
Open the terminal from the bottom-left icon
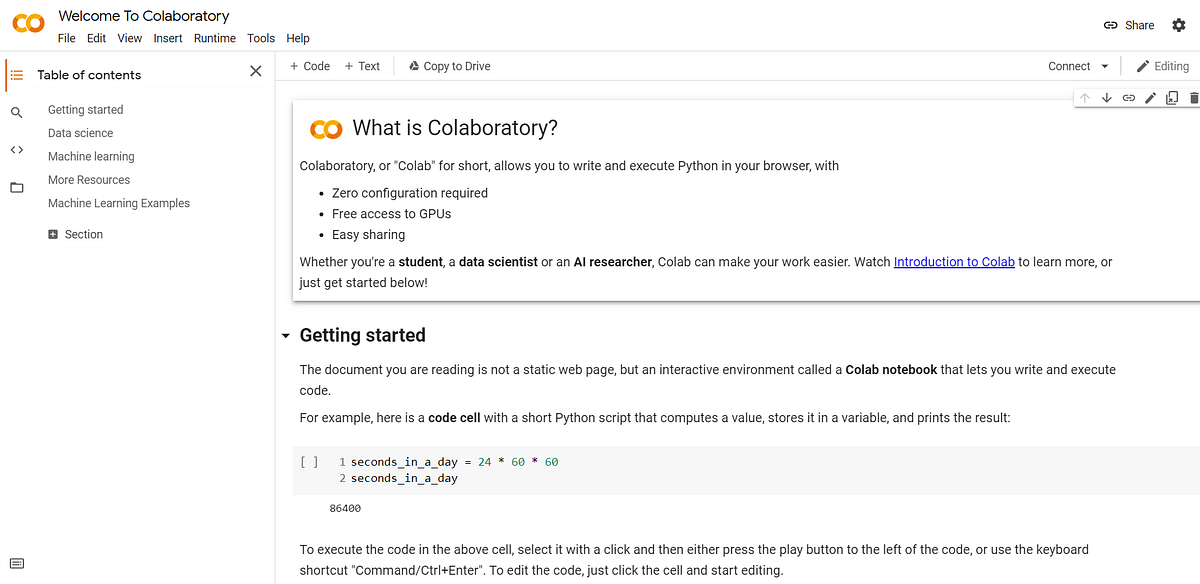click(x=16, y=563)
